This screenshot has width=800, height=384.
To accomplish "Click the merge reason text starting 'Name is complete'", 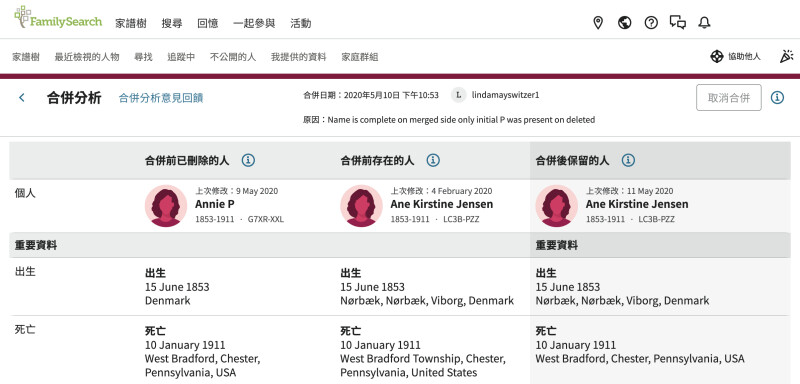I will 461,120.
